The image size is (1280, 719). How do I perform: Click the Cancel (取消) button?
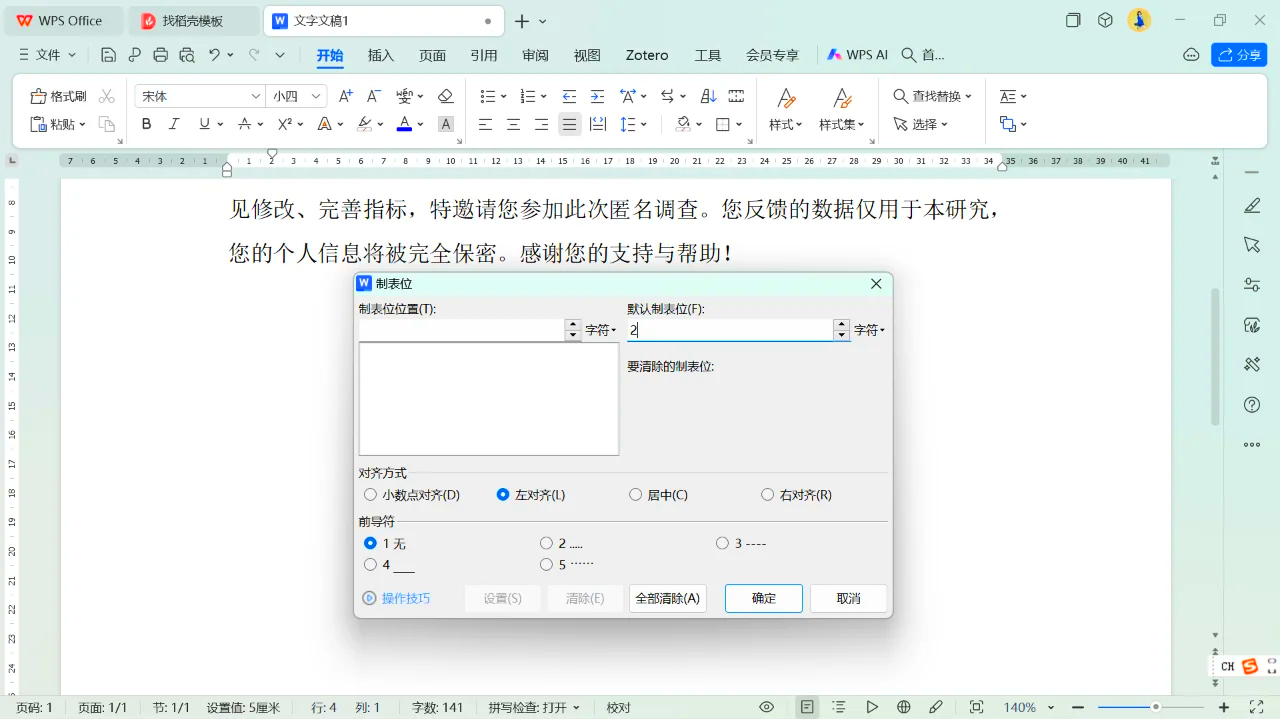[848, 598]
